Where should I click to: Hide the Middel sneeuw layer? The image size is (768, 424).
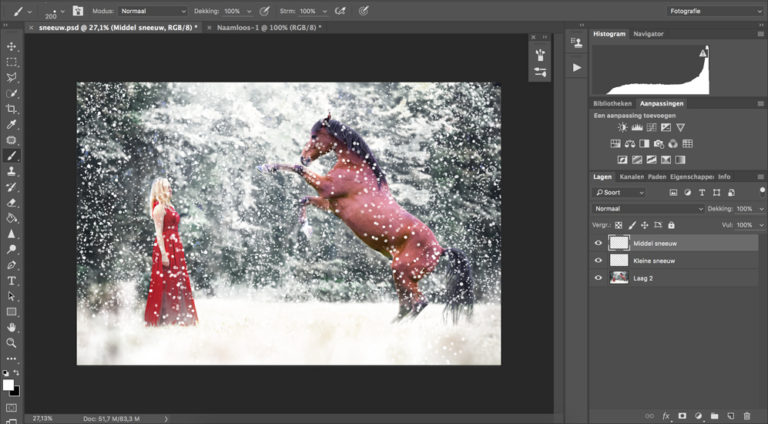599,243
